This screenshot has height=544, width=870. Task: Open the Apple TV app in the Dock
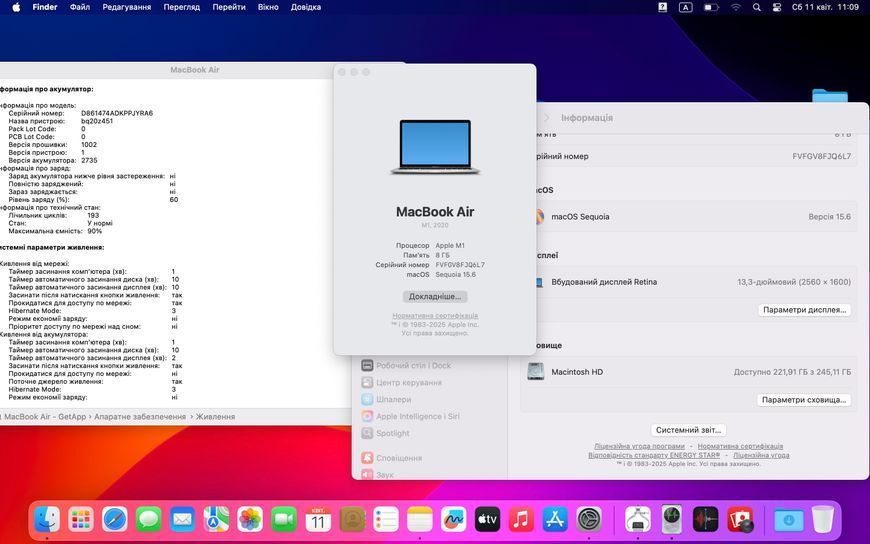[487, 520]
